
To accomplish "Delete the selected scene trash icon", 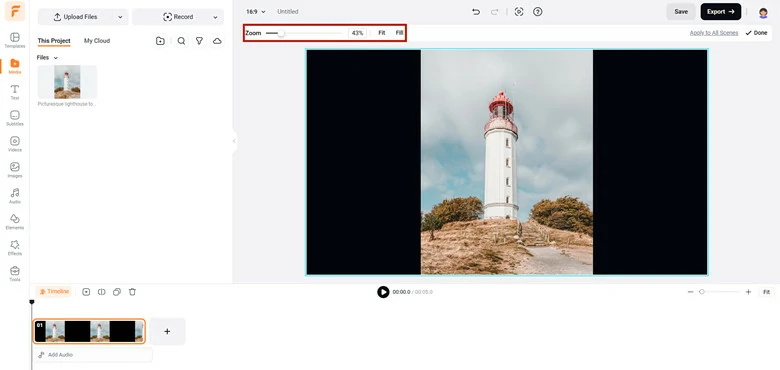I will pos(132,292).
